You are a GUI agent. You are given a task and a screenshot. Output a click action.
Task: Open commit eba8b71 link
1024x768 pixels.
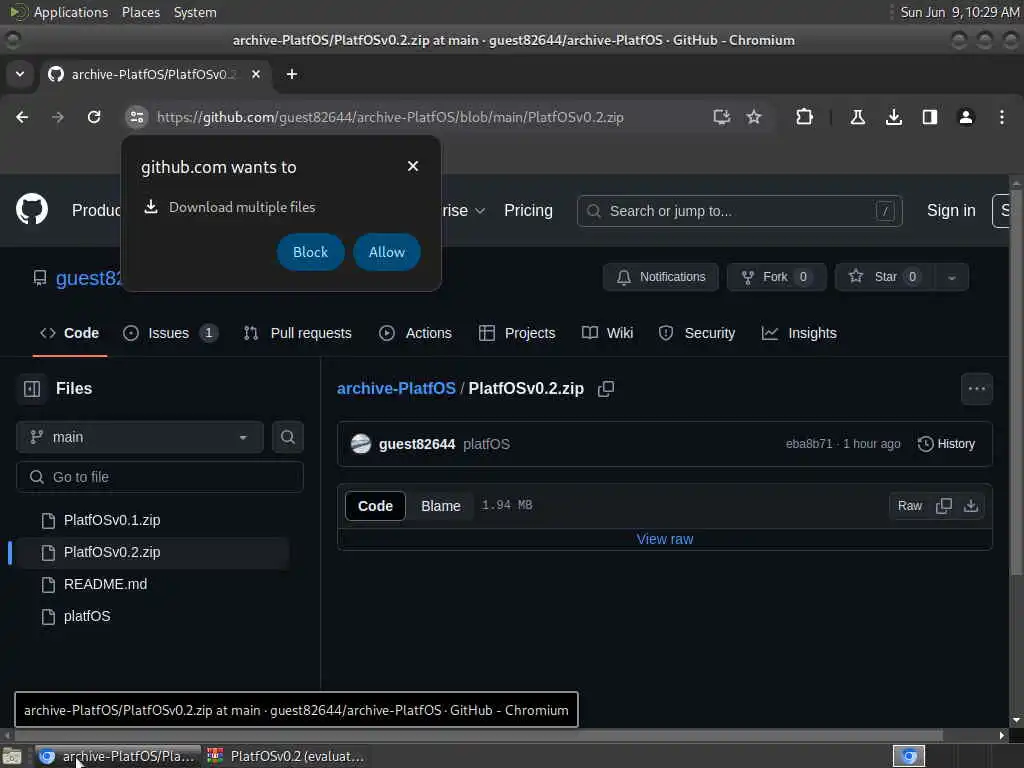(x=808, y=444)
